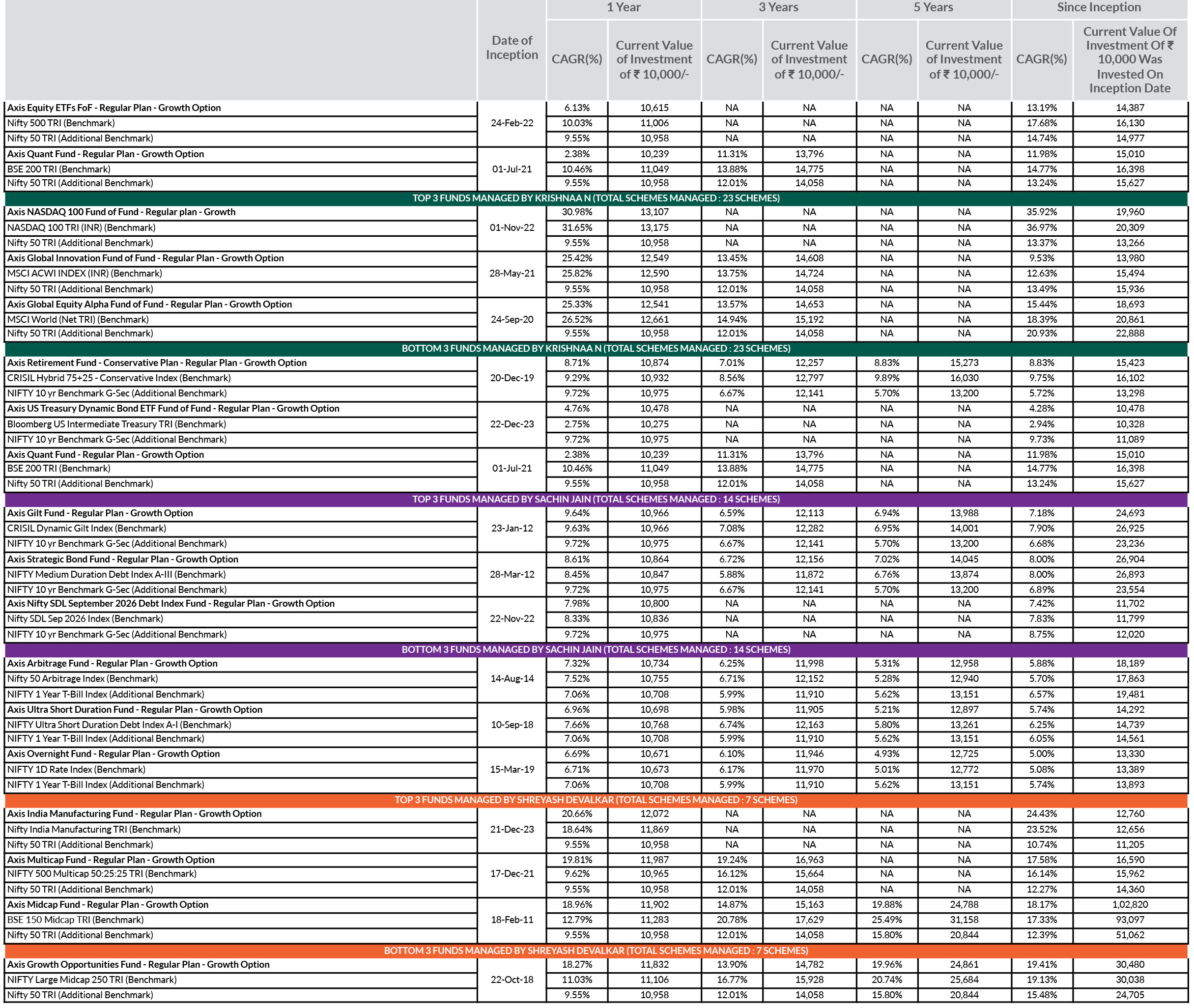Click 'Nifty 50 Arbitrage Index (Benchmark)'

[x=83, y=679]
